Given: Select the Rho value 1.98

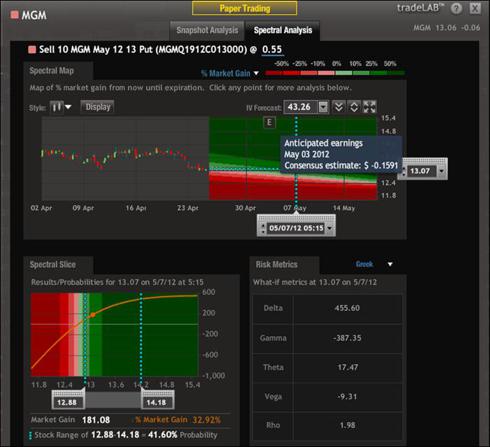Looking at the screenshot, I should [347, 425].
